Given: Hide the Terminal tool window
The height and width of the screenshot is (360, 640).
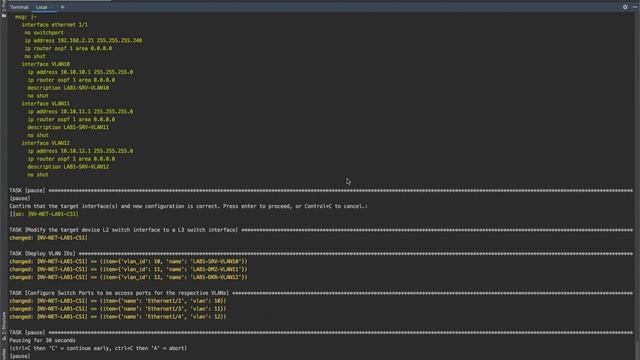Looking at the screenshot, I should point(635,7).
